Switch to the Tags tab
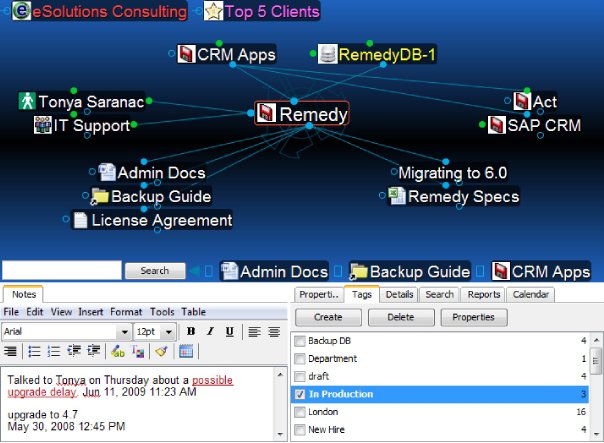 362,294
